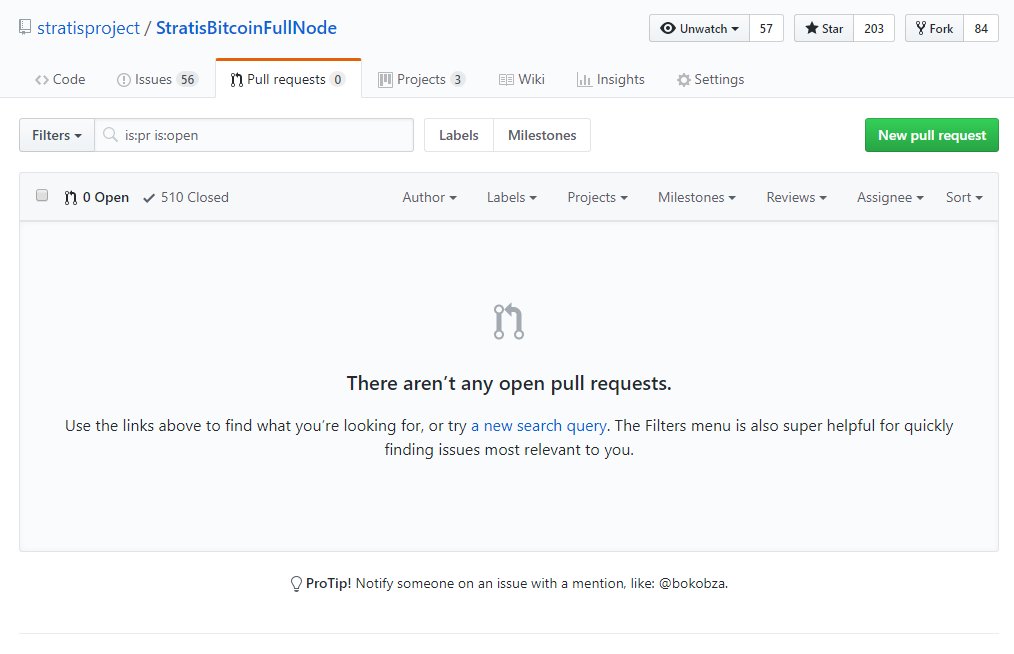Click the New pull request button
Screen dimensions: 1014x654
click(x=932, y=135)
